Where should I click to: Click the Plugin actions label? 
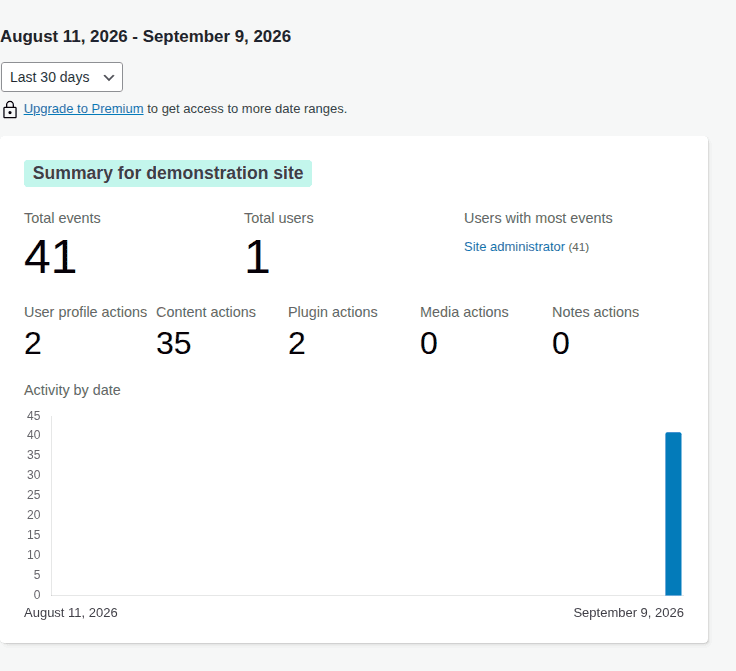coord(333,312)
